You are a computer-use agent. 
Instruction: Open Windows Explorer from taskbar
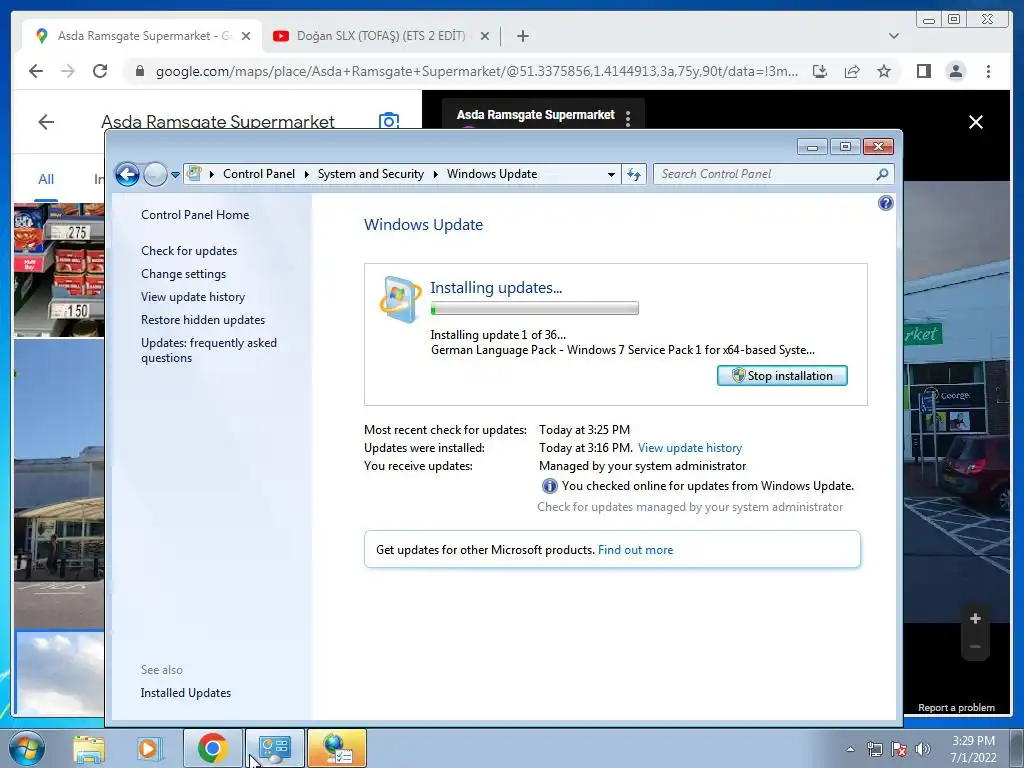[89, 749]
